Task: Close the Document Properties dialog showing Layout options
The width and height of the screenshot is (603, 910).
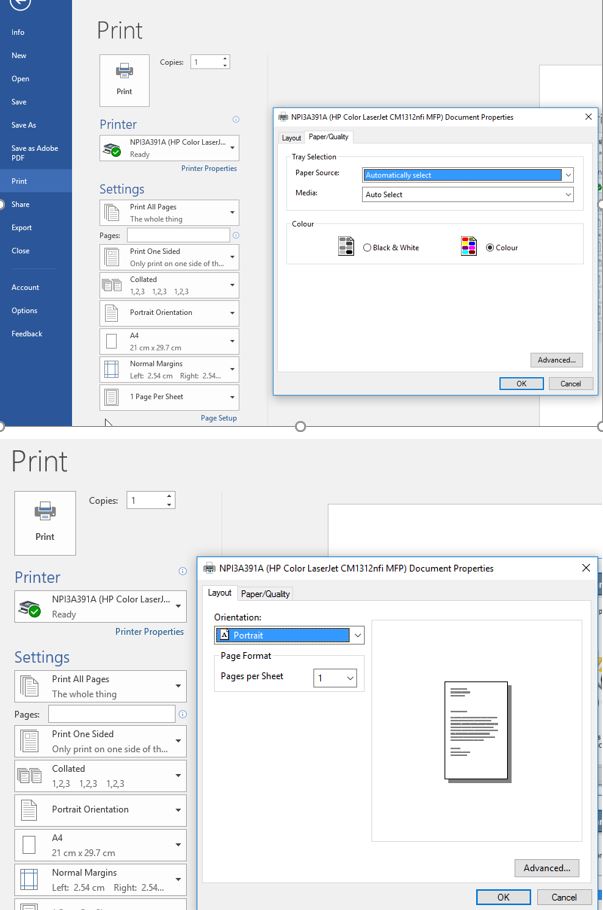Action: (x=586, y=568)
